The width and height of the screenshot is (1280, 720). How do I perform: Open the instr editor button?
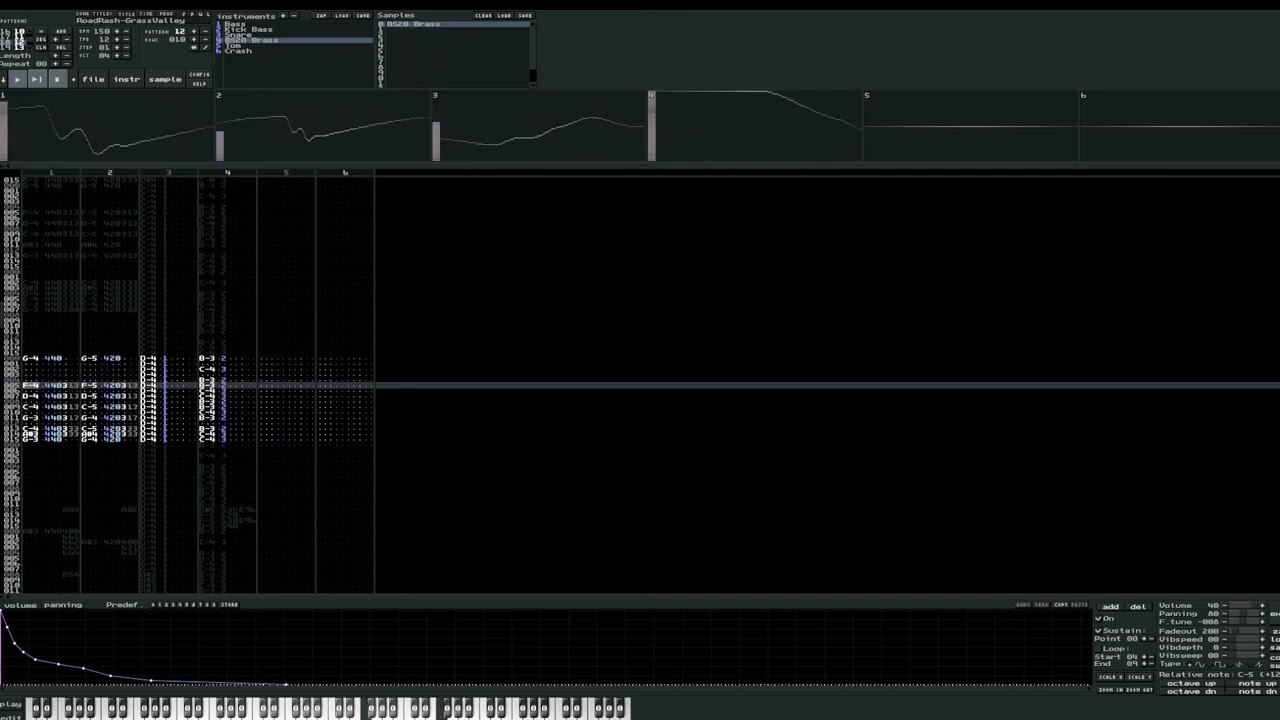click(127, 79)
